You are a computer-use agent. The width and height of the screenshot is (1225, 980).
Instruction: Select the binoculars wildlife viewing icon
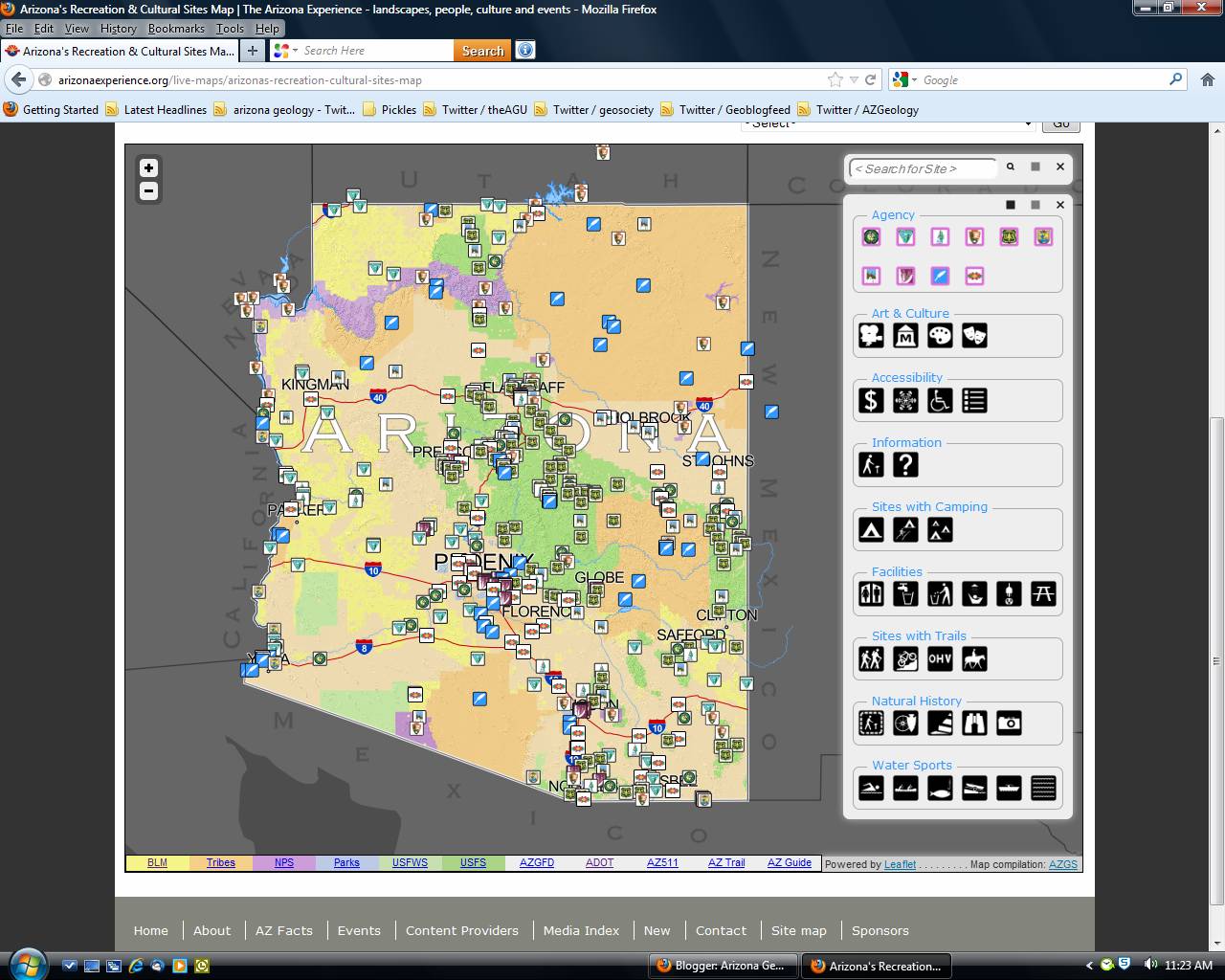[973, 724]
